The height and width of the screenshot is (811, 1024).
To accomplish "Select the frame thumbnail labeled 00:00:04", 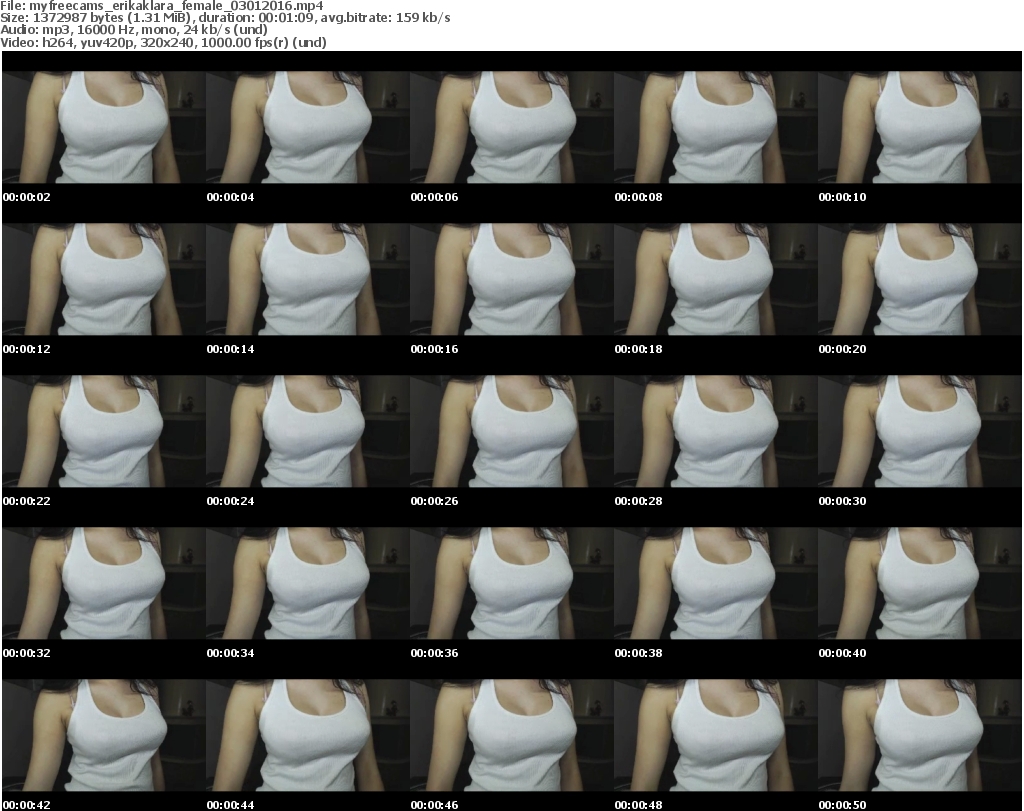I will coord(308,127).
